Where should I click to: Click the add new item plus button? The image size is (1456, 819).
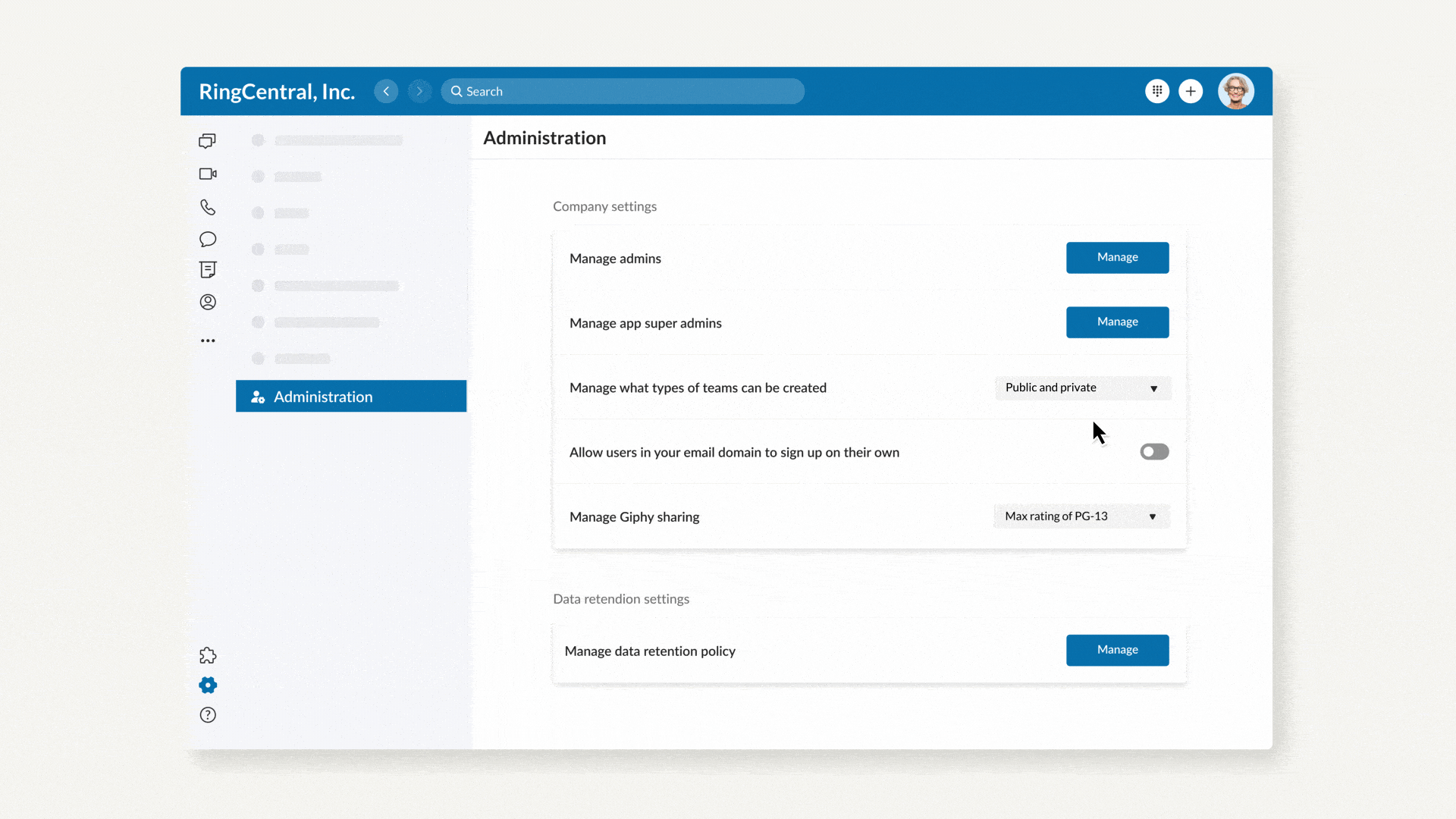(x=1191, y=91)
